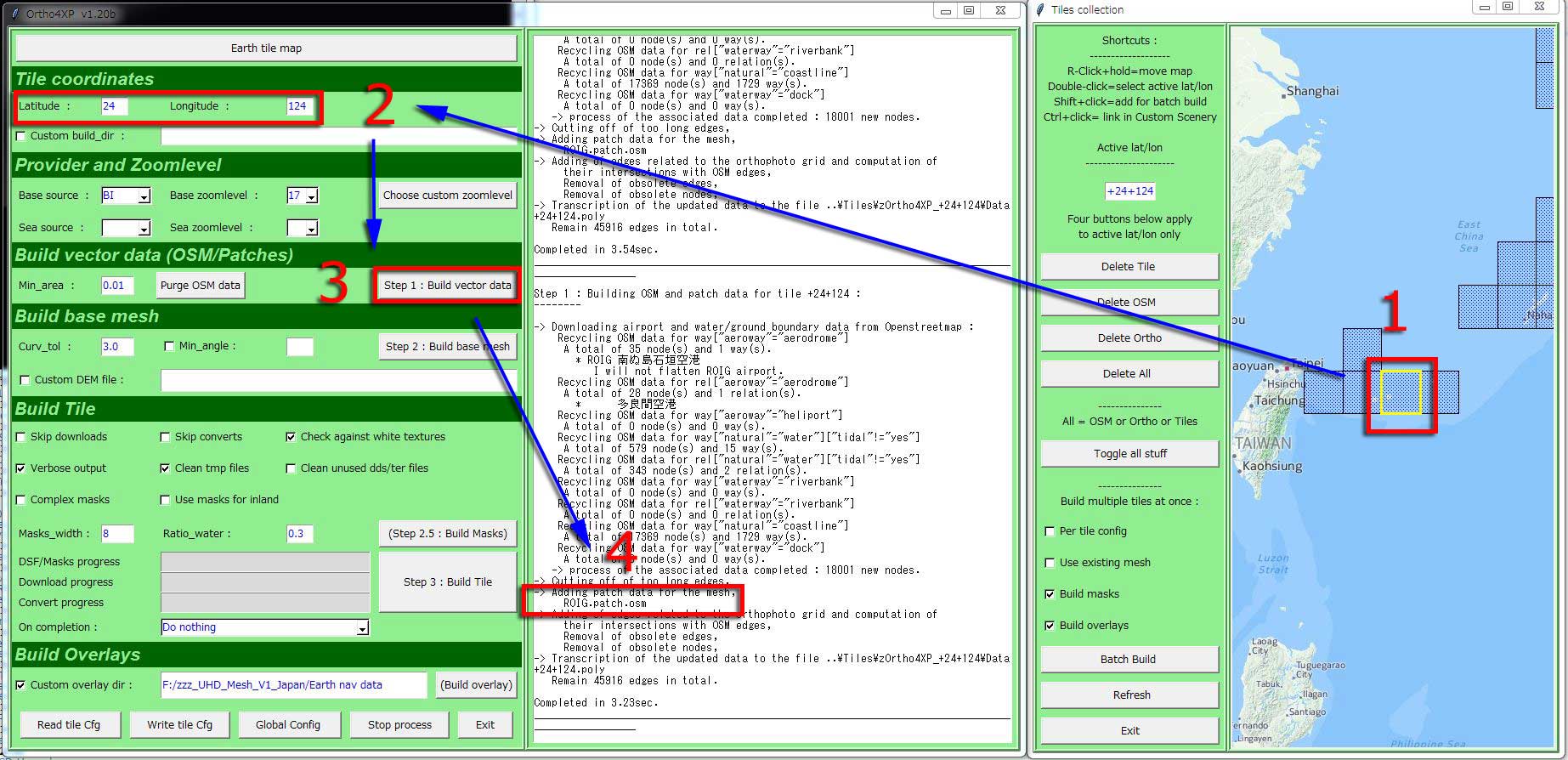1568x760 pixels.
Task: Click the Ortho4XP title bar feather icon
Action: coord(15,14)
